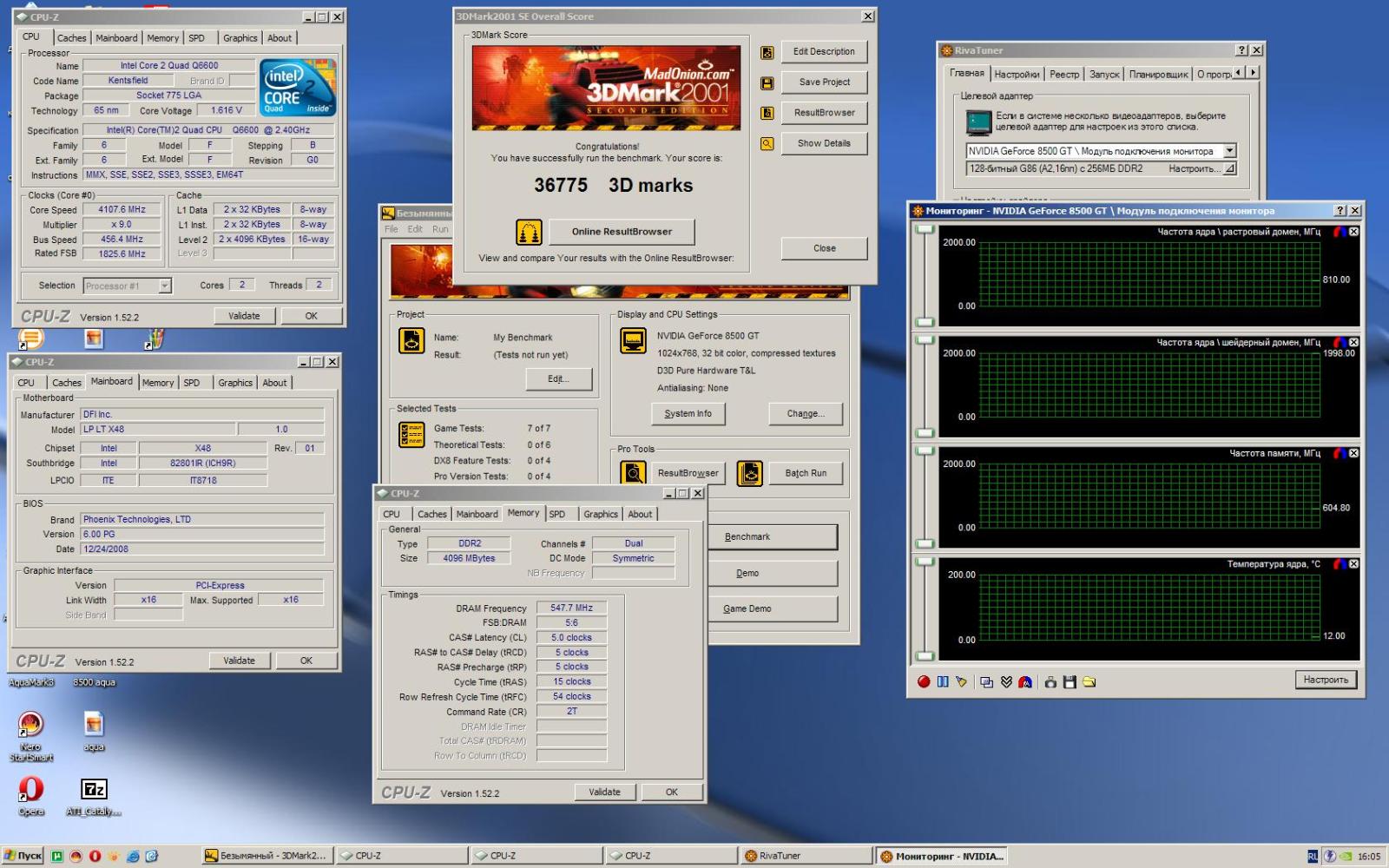1389x868 pixels.
Task: Click the double down-arrow icon in monitoring toolbar
Action: click(1006, 682)
